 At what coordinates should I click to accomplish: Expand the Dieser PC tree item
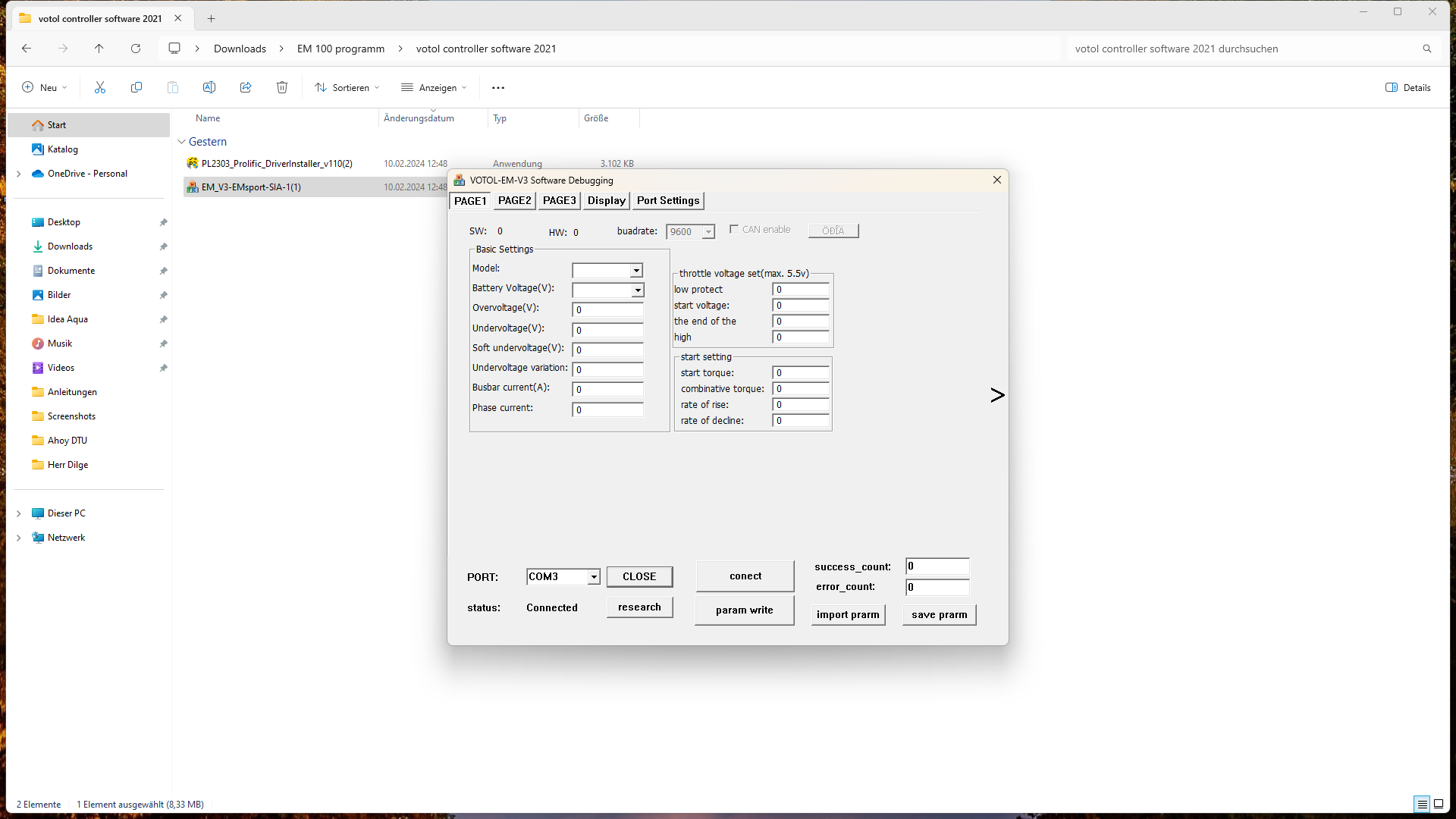tap(19, 513)
